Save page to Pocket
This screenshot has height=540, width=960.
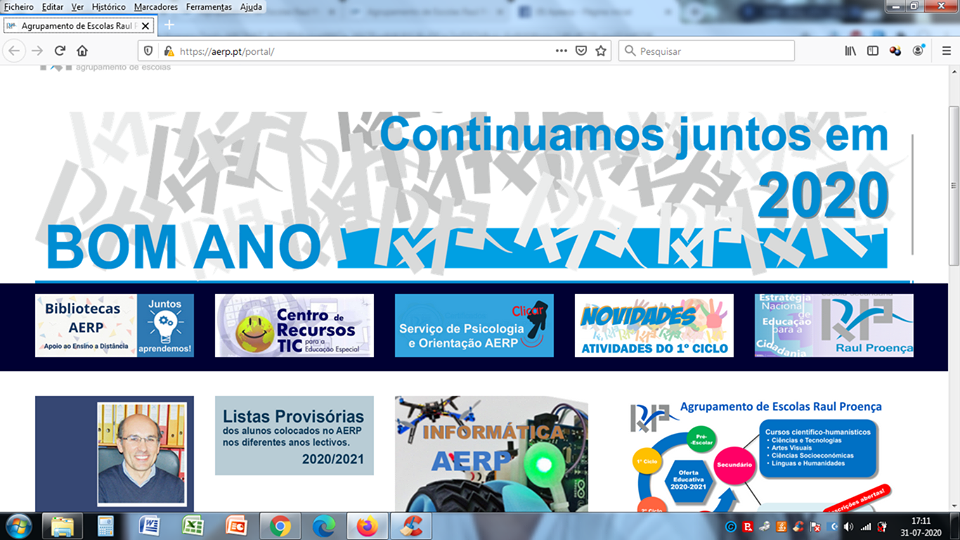pyautogui.click(x=581, y=51)
